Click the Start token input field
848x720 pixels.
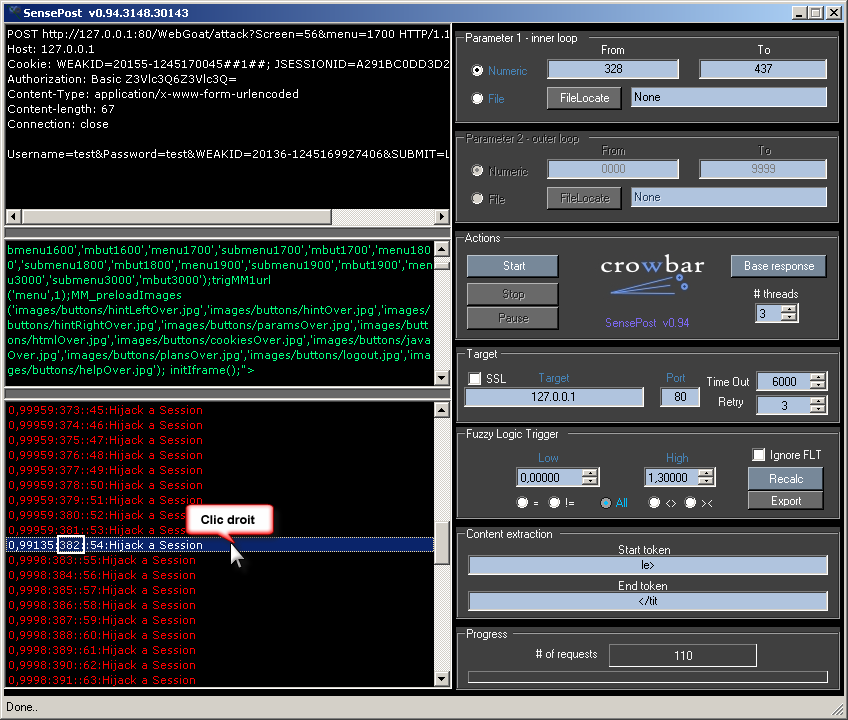point(648,565)
